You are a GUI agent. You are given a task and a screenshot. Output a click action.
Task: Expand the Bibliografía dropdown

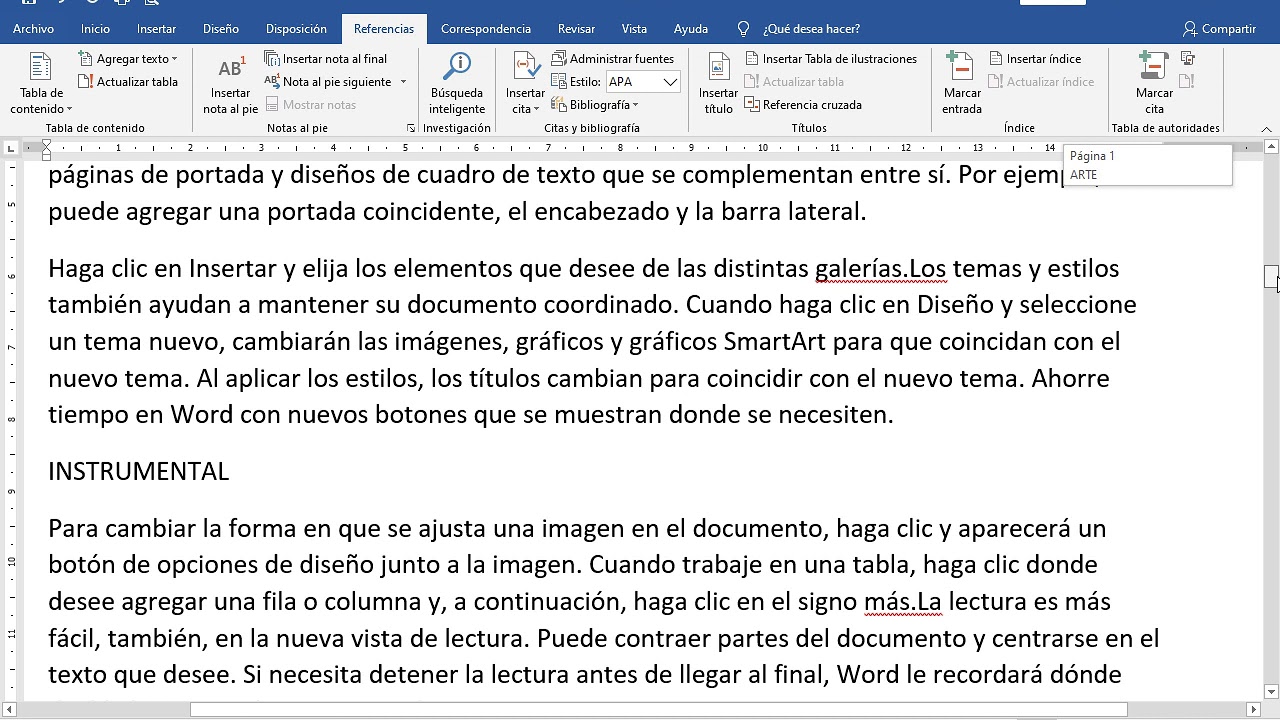point(594,105)
